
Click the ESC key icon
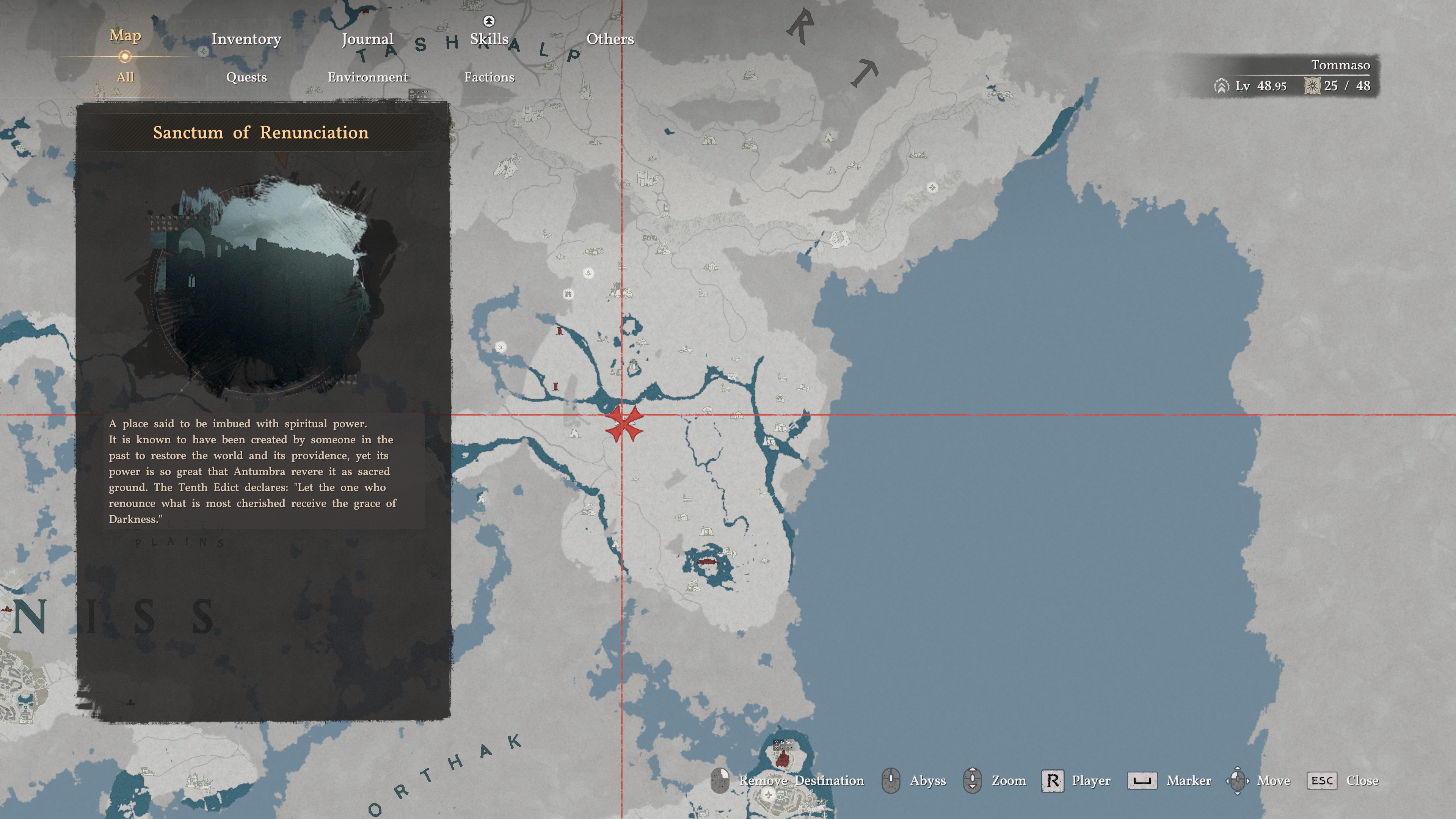pos(1321,781)
